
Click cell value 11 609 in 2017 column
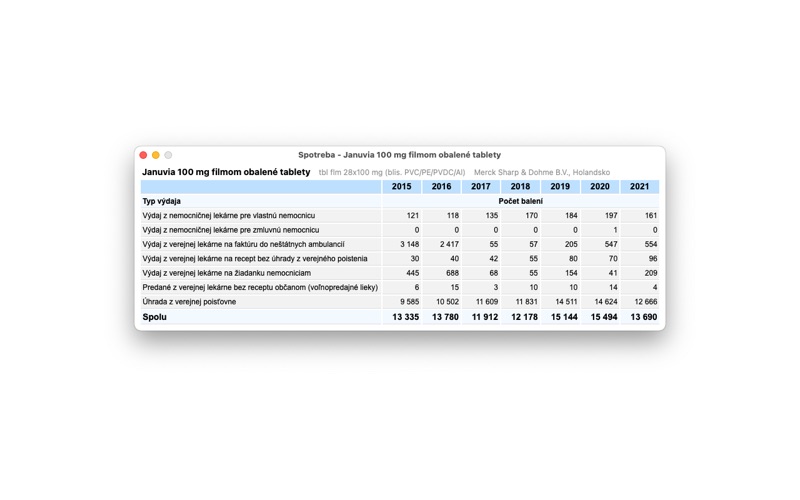click(x=487, y=302)
